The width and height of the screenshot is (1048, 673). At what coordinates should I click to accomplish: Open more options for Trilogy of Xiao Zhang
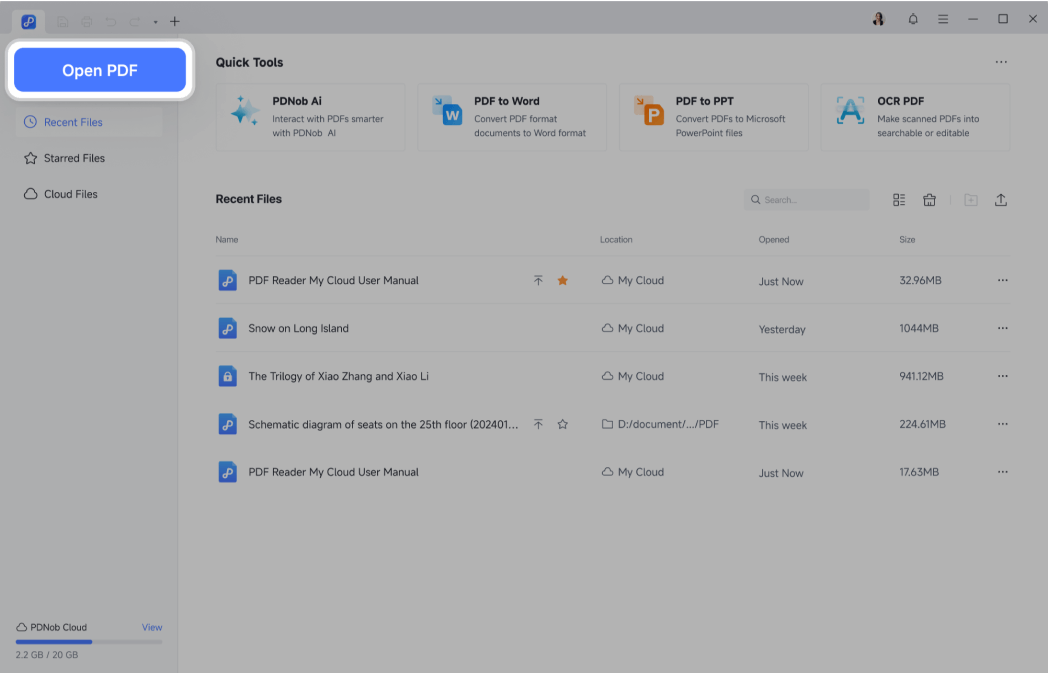pyautogui.click(x=1003, y=376)
